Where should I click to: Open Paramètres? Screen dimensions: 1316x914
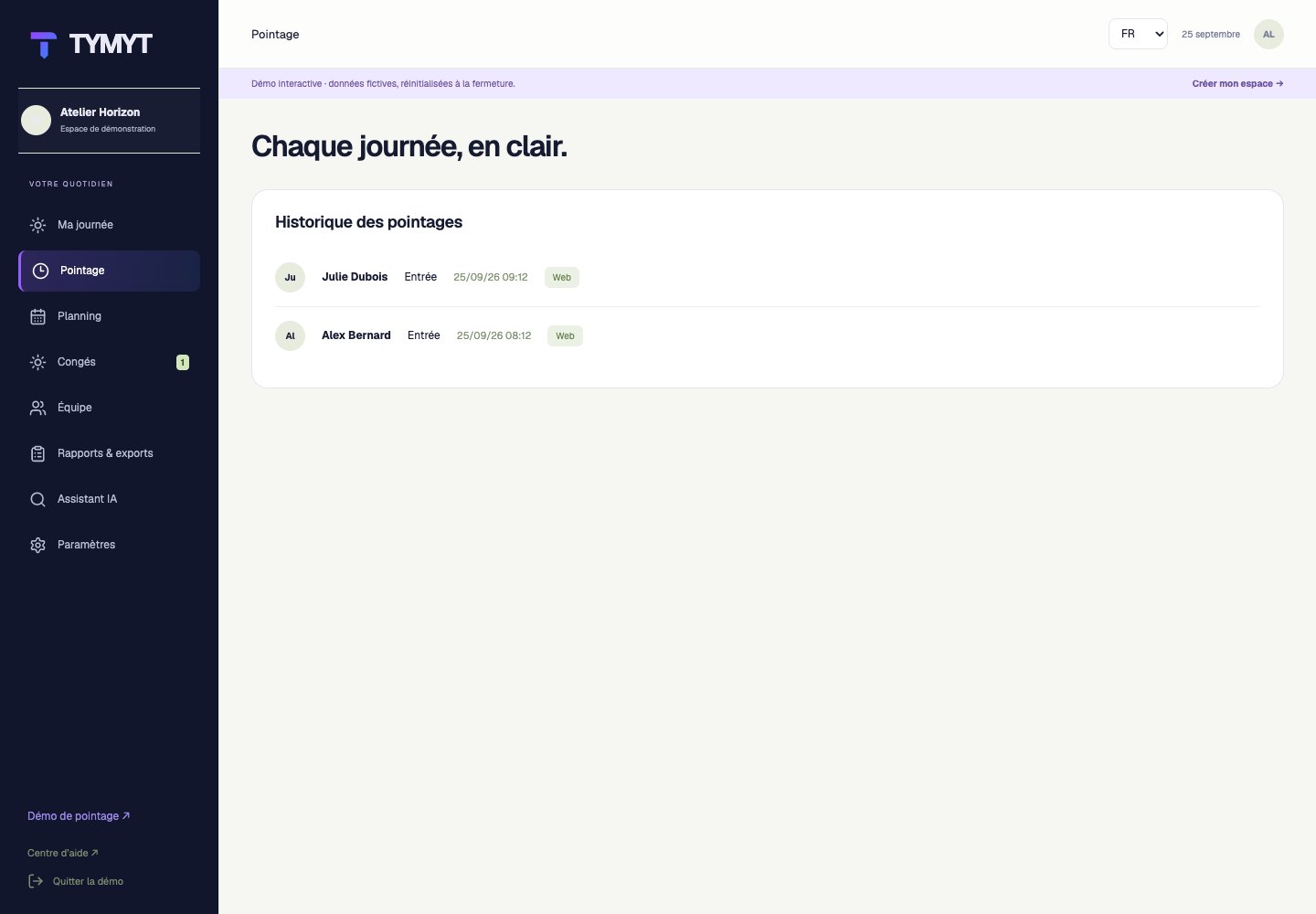109,545
